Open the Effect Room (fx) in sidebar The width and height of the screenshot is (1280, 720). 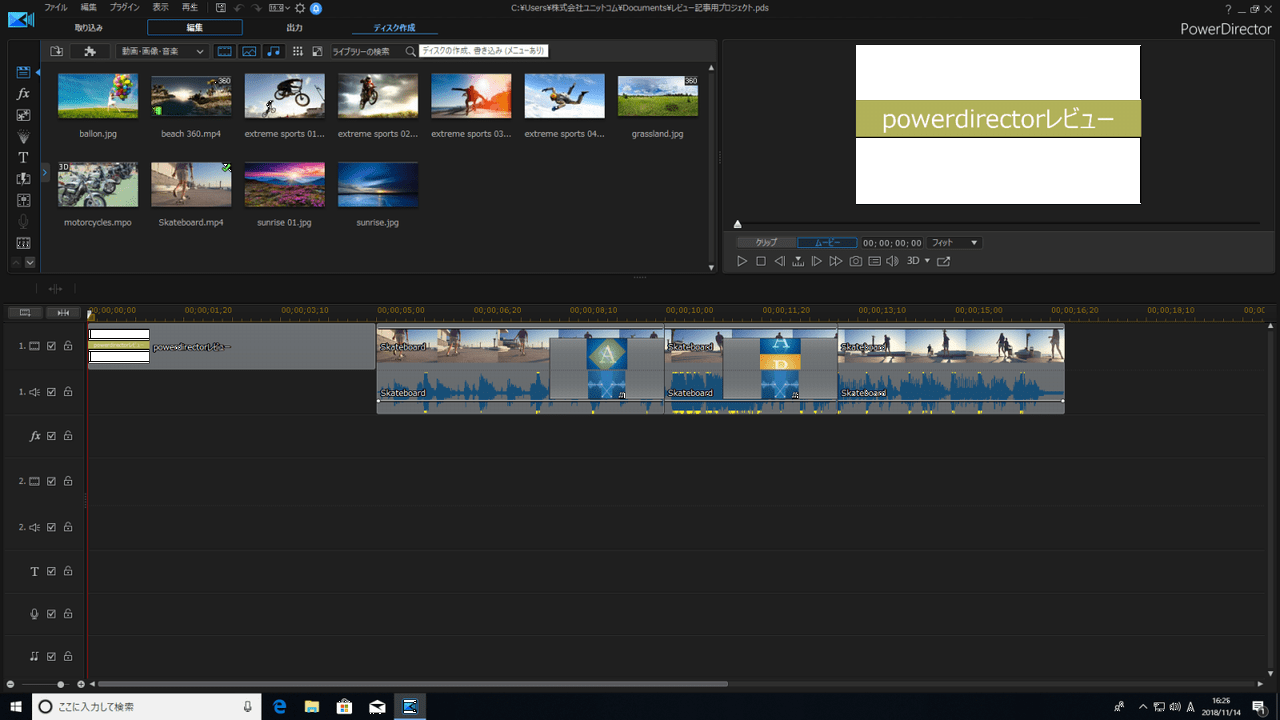pos(23,94)
